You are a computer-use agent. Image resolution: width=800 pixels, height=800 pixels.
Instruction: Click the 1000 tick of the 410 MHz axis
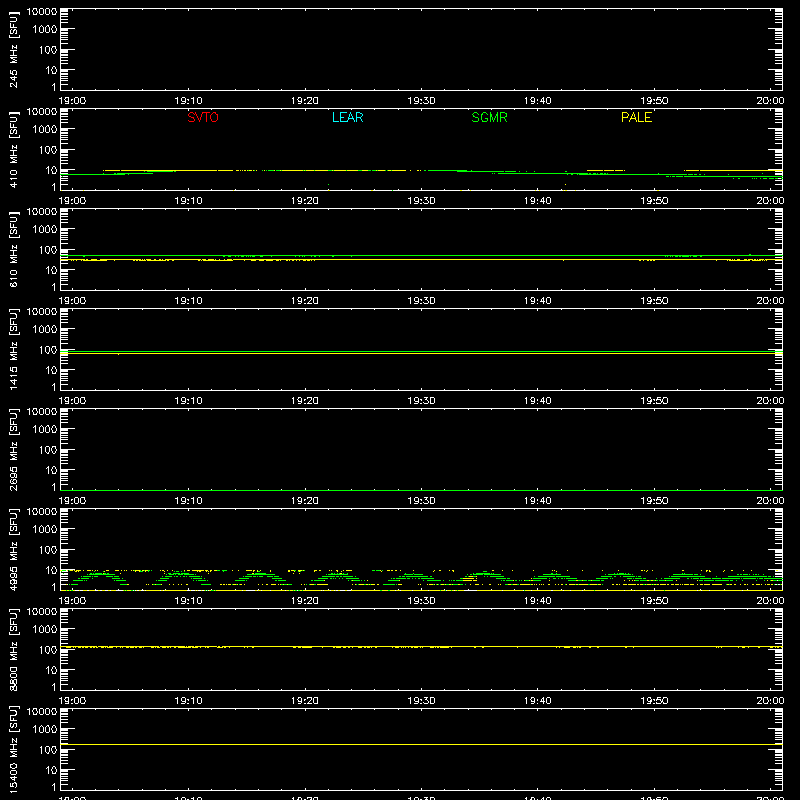45,130
